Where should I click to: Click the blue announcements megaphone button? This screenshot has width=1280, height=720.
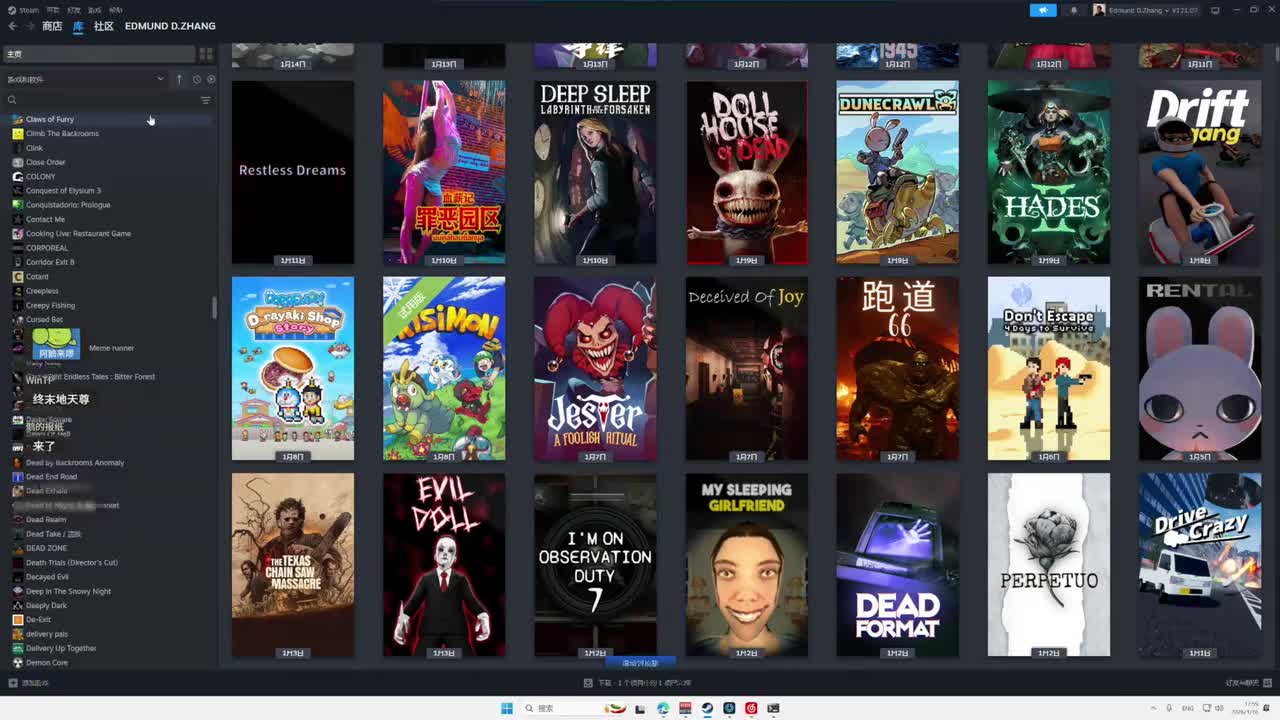[1043, 10]
